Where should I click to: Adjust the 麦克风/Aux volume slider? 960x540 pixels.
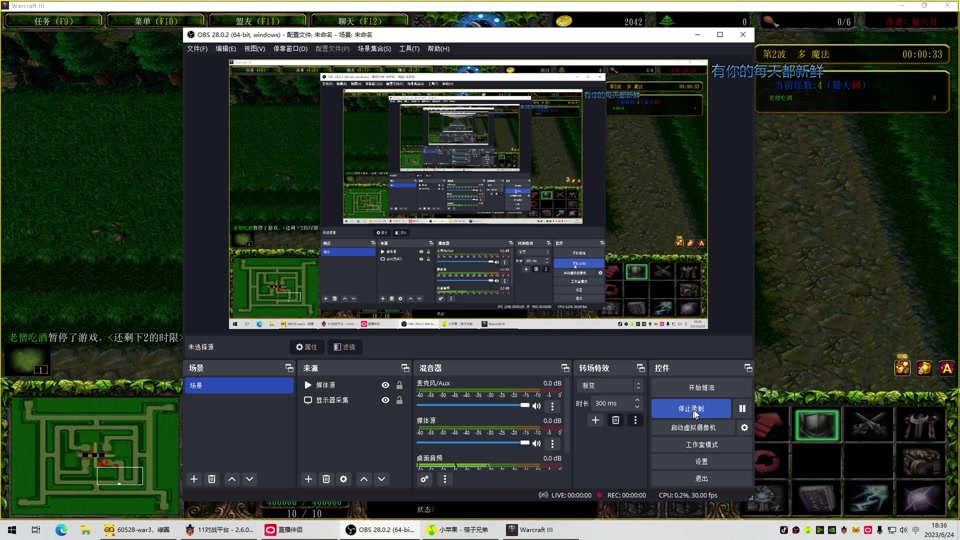click(473, 405)
